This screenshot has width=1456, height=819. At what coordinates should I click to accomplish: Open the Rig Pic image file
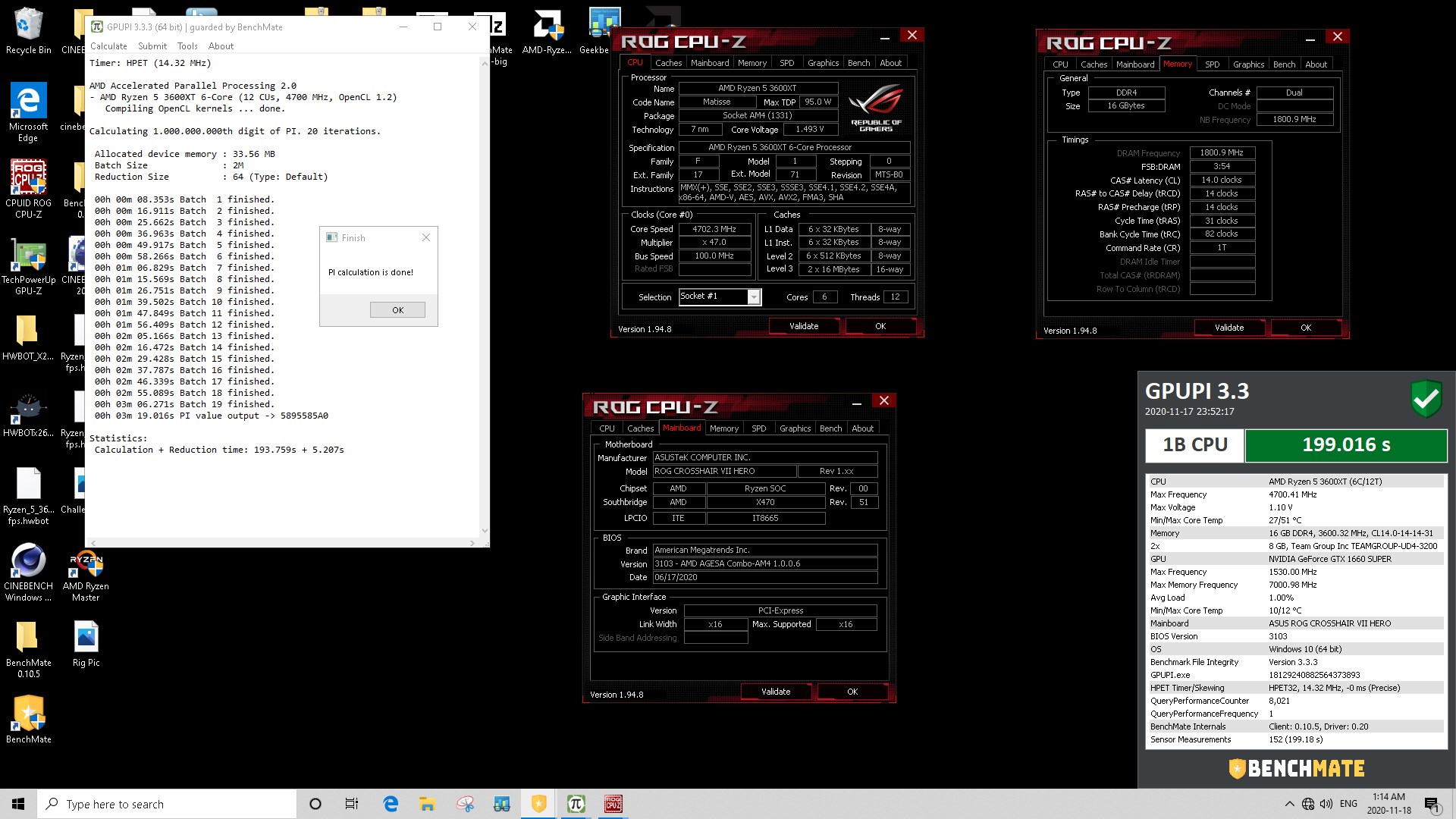point(86,644)
